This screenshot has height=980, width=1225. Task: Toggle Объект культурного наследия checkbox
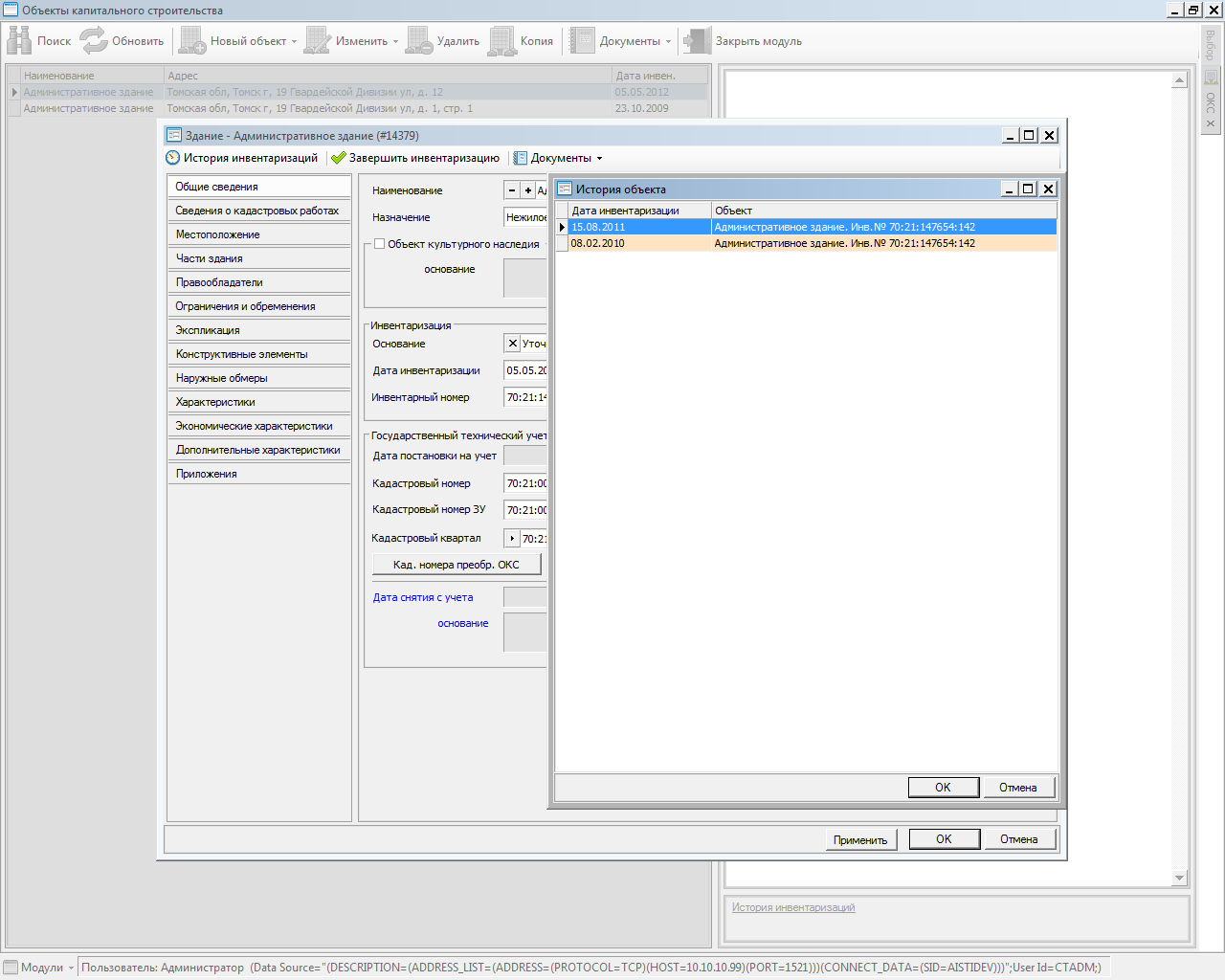[380, 244]
